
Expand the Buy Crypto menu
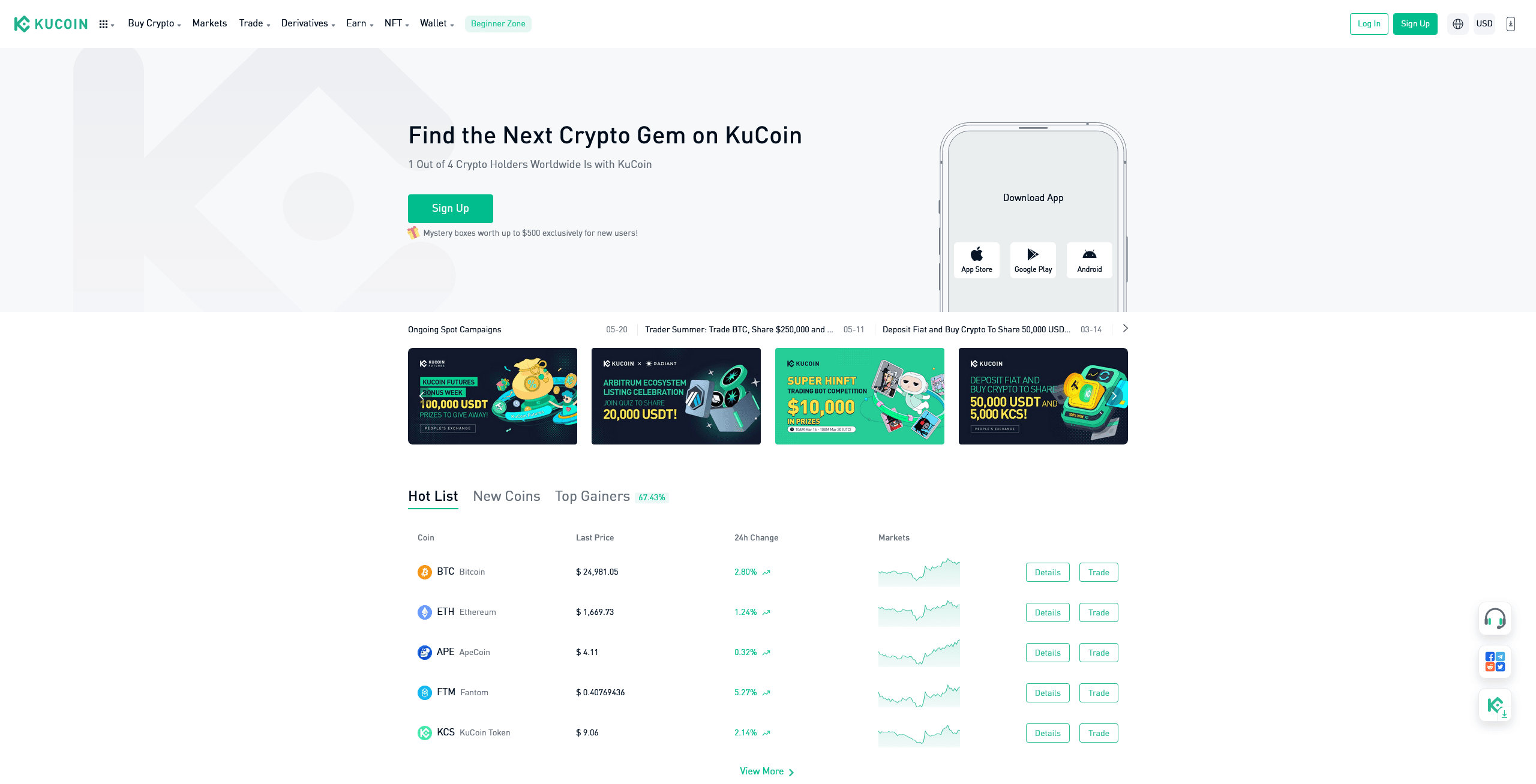(154, 23)
